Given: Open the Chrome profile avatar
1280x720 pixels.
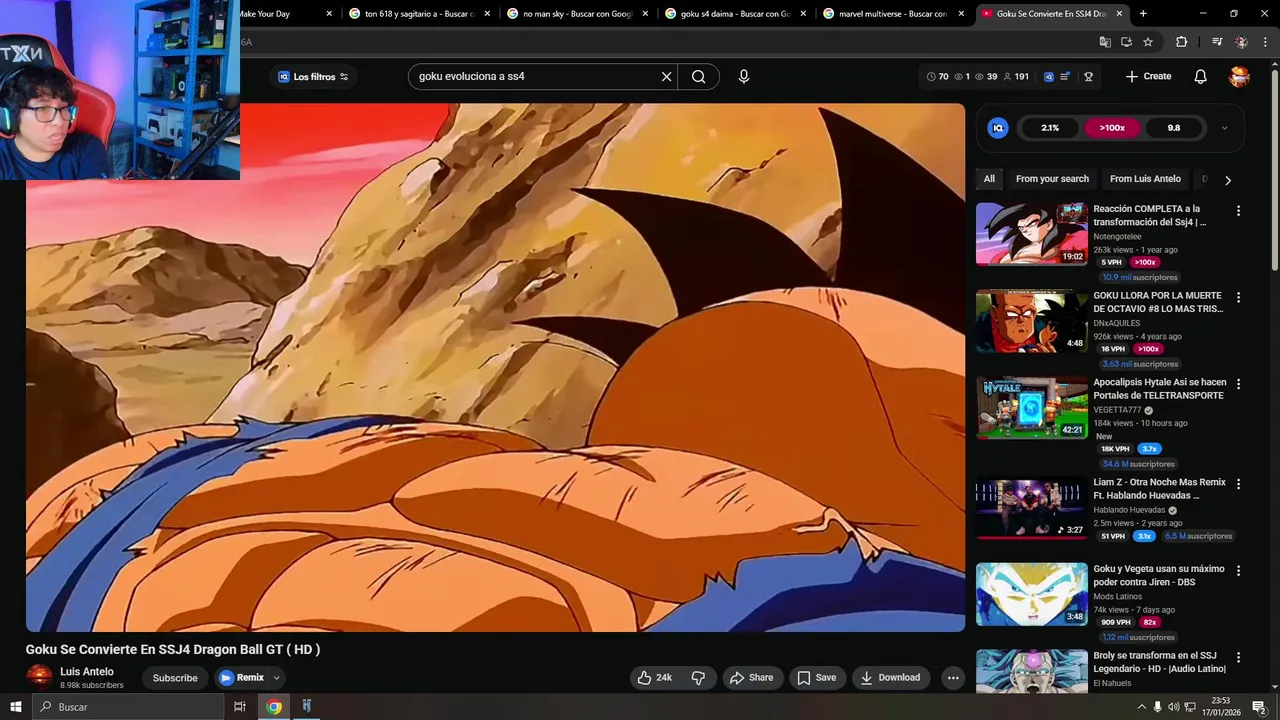Looking at the screenshot, I should tap(1241, 42).
